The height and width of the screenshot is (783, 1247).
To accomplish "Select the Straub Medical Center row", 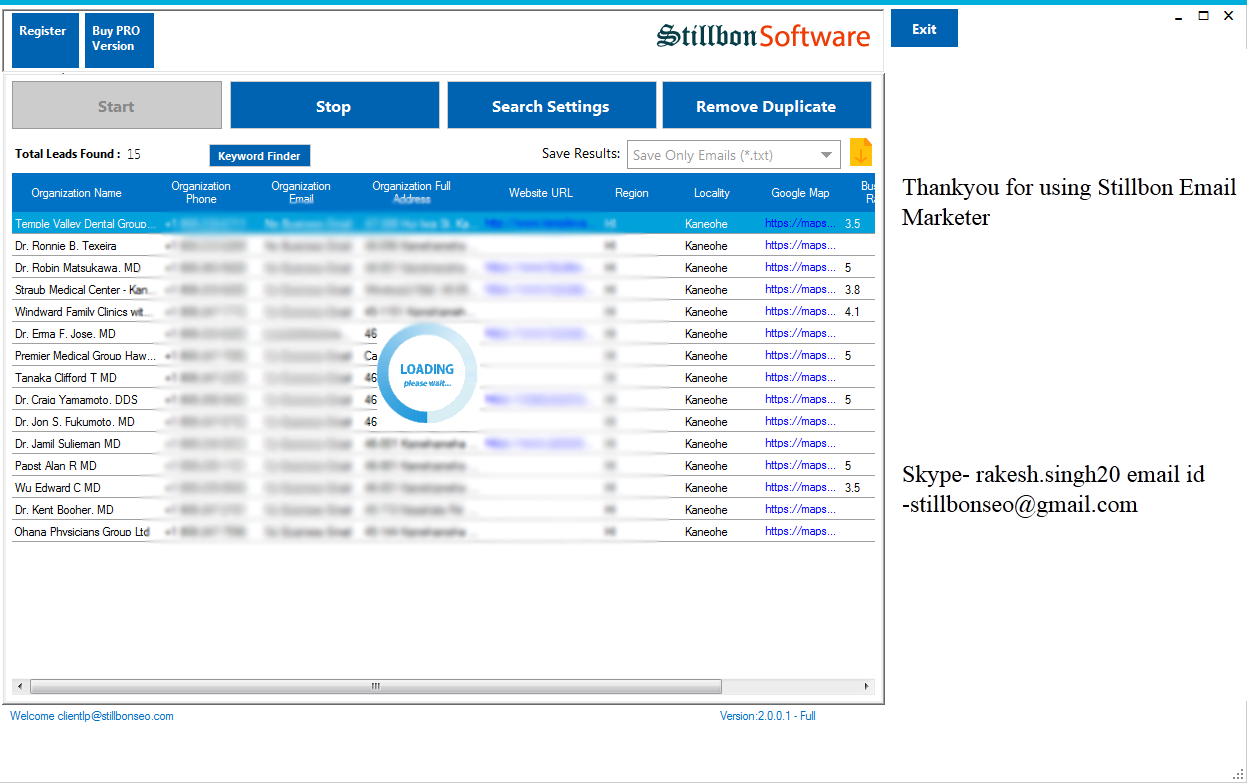I will (x=443, y=290).
